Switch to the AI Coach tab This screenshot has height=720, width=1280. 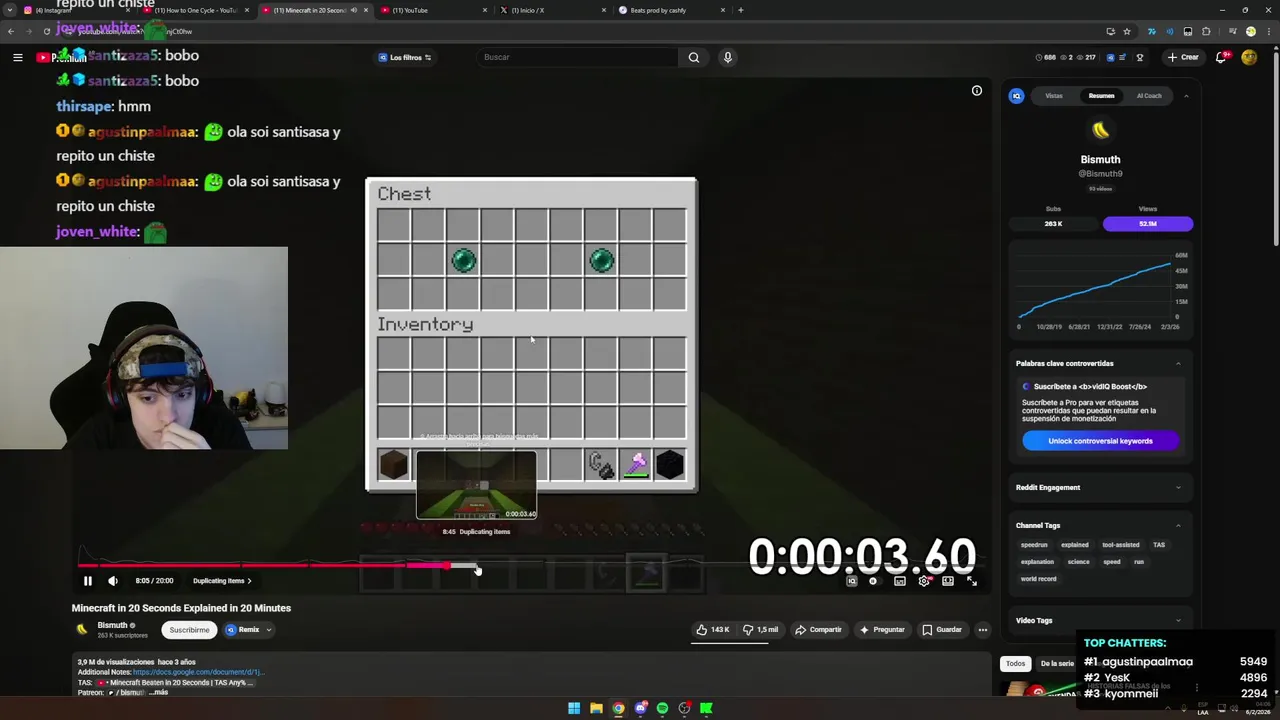point(1149,96)
